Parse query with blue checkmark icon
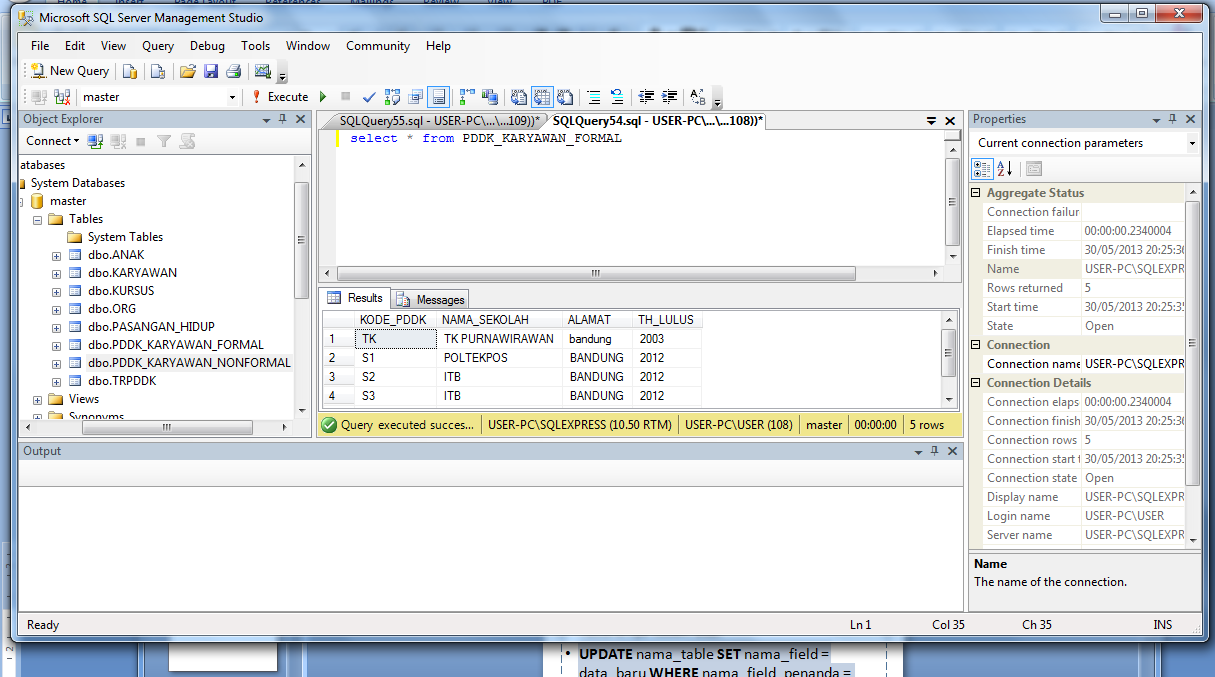This screenshot has width=1215, height=677. tap(369, 97)
